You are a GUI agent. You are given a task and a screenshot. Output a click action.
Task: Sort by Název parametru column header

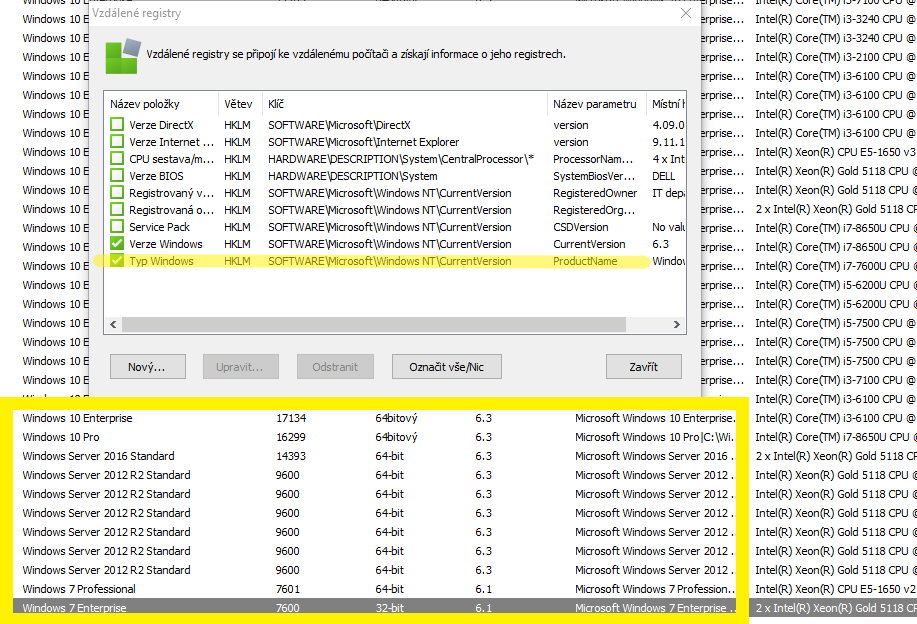pos(595,104)
